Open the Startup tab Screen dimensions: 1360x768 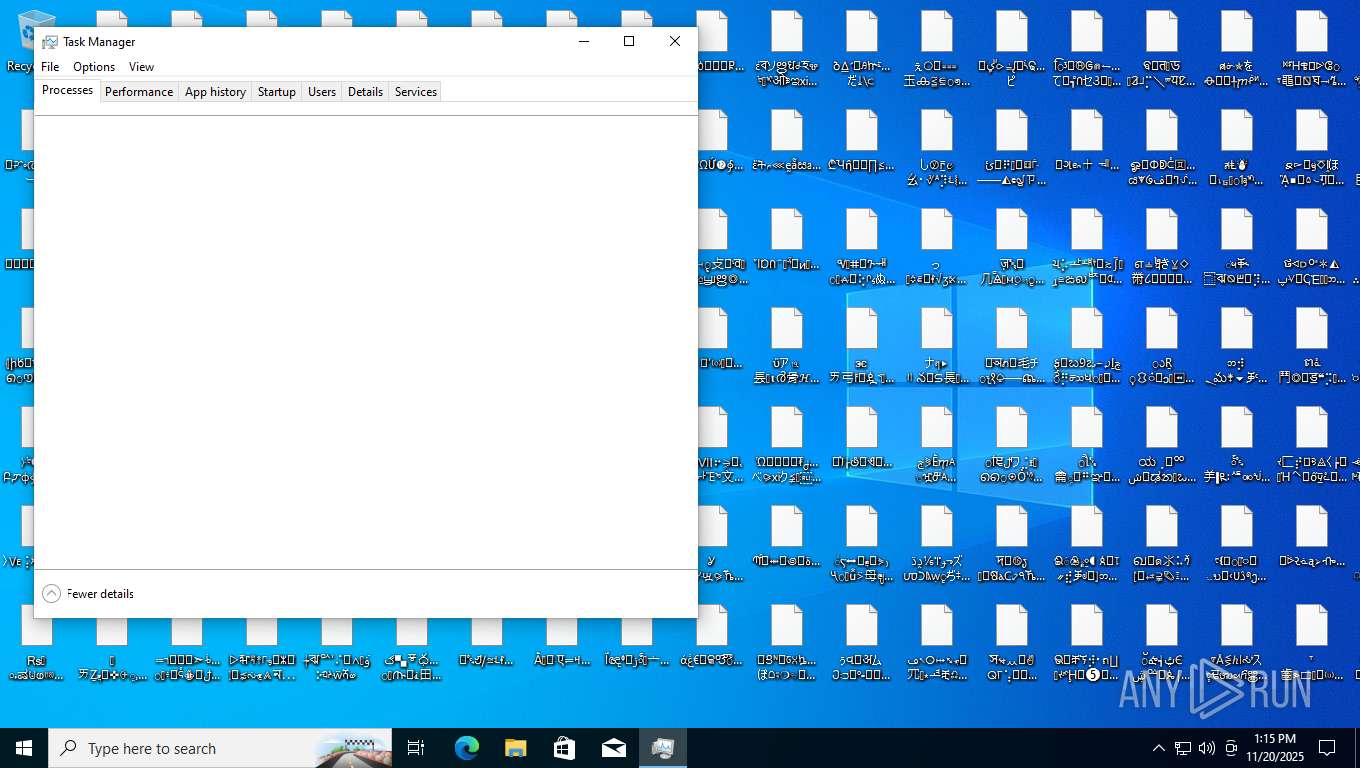(x=277, y=92)
